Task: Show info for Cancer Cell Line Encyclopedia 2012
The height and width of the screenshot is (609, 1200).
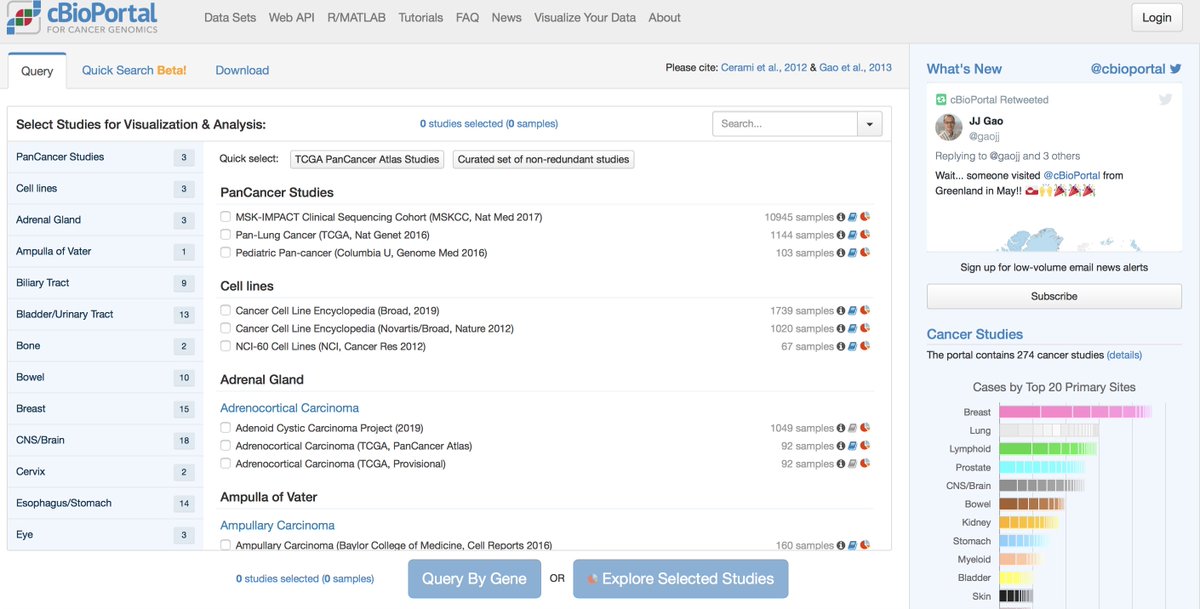Action: [841, 329]
